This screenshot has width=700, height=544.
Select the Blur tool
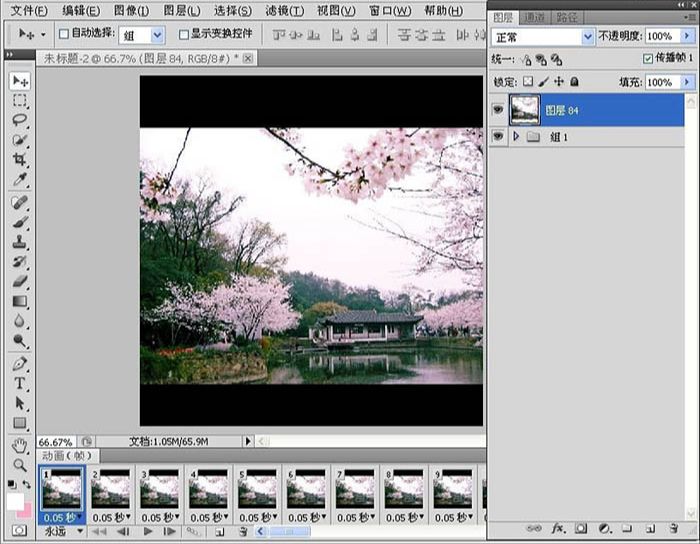tap(20, 321)
